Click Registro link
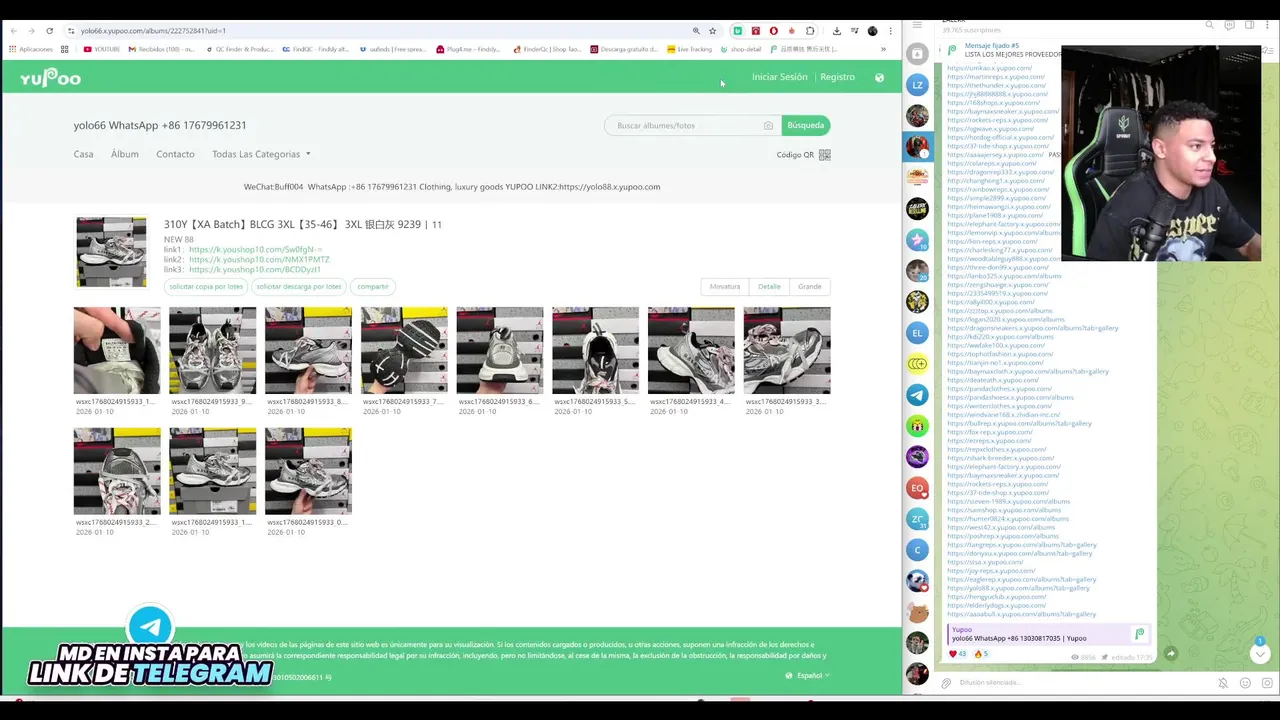Viewport: 1280px width, 720px height. tap(838, 77)
